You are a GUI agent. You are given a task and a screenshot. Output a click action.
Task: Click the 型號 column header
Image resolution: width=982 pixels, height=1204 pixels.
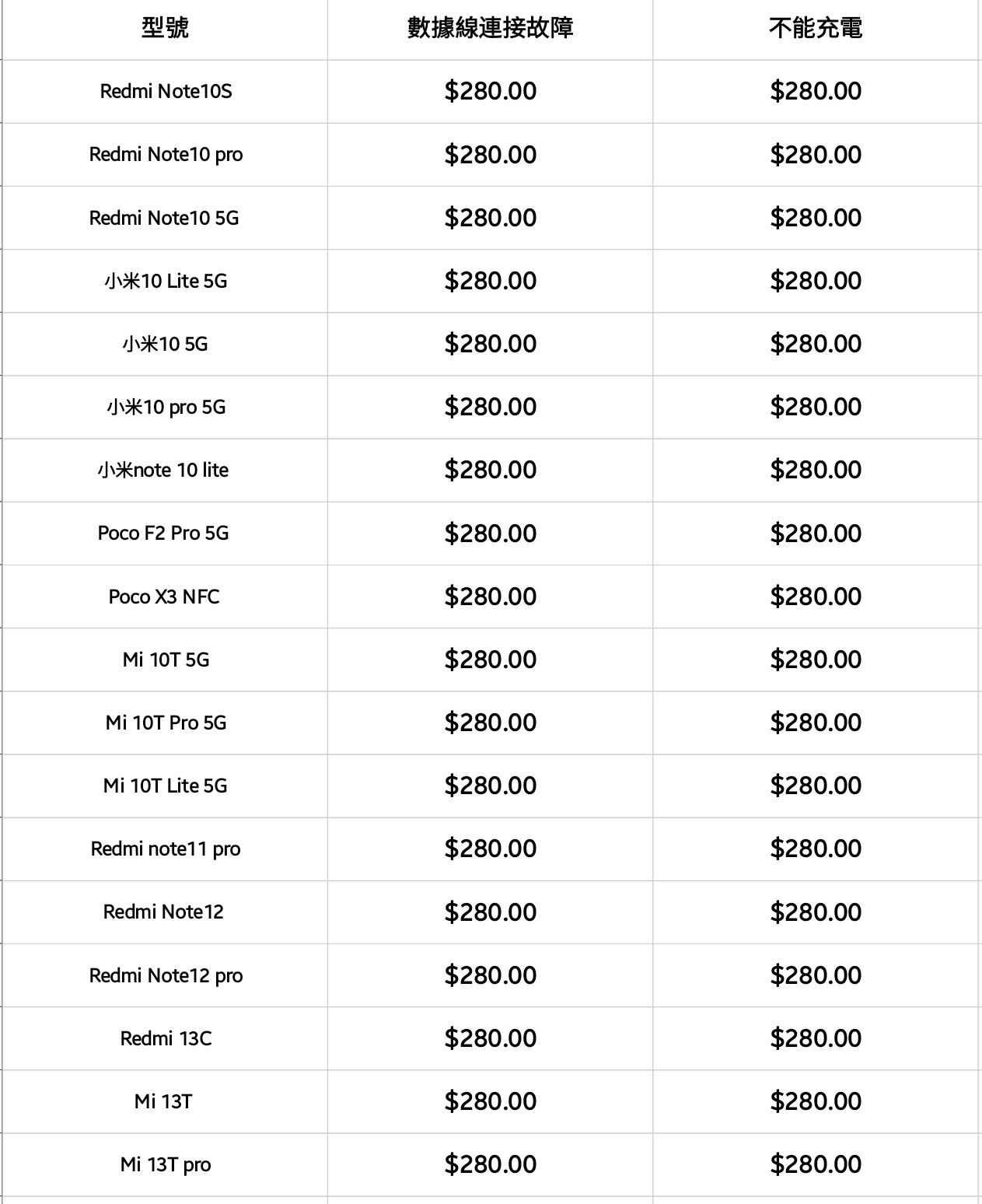click(x=165, y=29)
